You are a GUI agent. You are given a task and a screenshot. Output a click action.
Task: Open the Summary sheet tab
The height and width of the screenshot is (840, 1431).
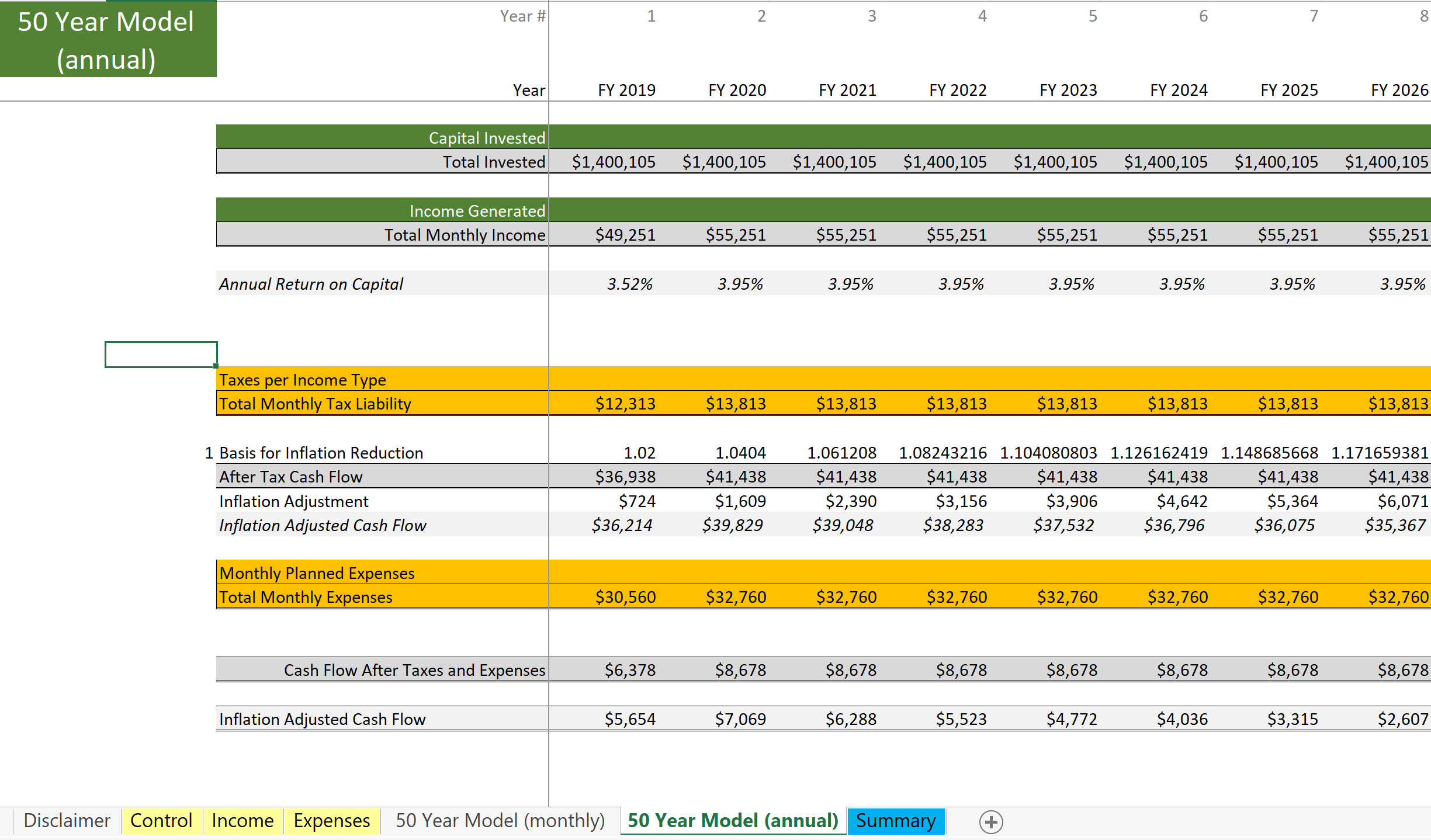pyautogui.click(x=896, y=821)
